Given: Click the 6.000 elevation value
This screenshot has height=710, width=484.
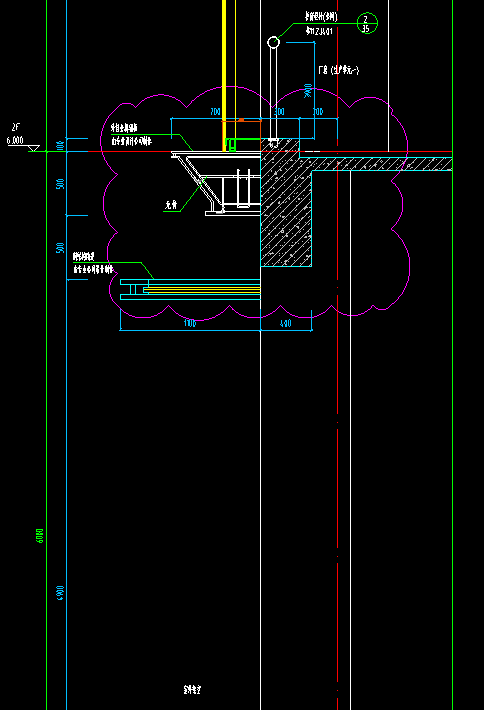Looking at the screenshot, I should [15, 140].
